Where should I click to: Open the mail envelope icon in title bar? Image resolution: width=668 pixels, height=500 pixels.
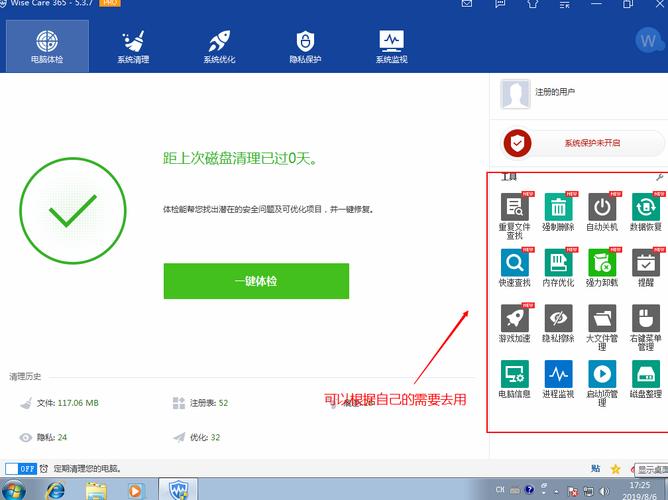(x=467, y=3)
